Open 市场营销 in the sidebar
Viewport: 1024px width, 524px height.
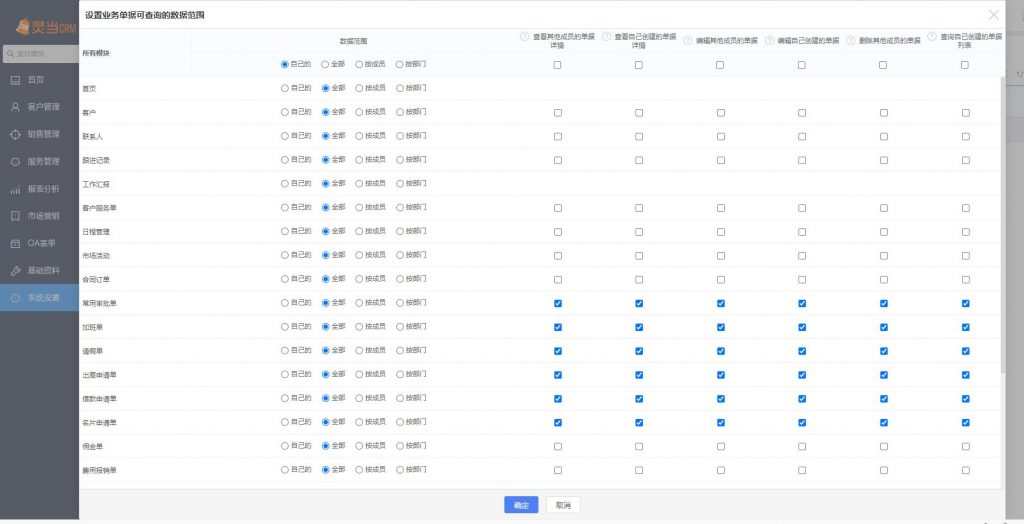[x=39, y=216]
